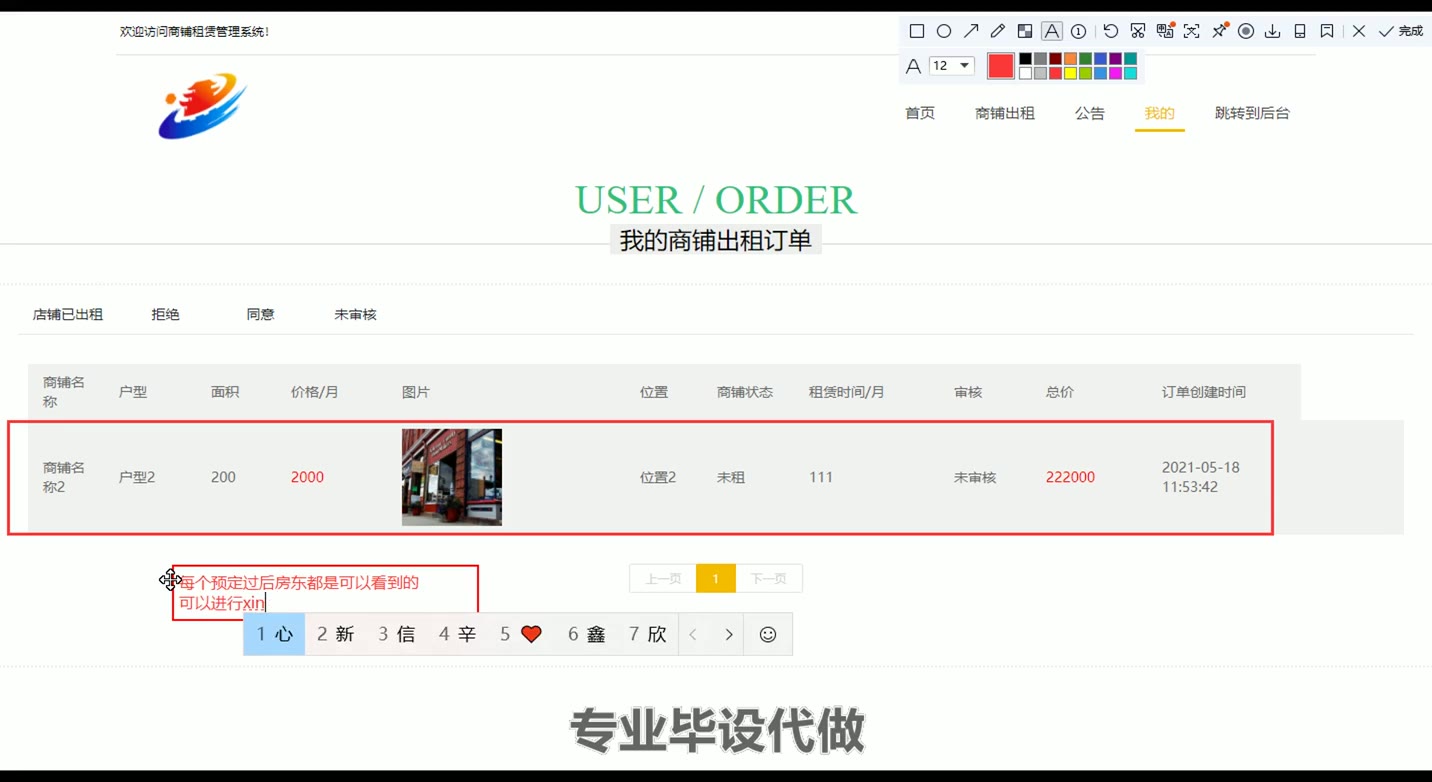Pick the magenta color swatch
The width and height of the screenshot is (1432, 782).
pos(1115,73)
